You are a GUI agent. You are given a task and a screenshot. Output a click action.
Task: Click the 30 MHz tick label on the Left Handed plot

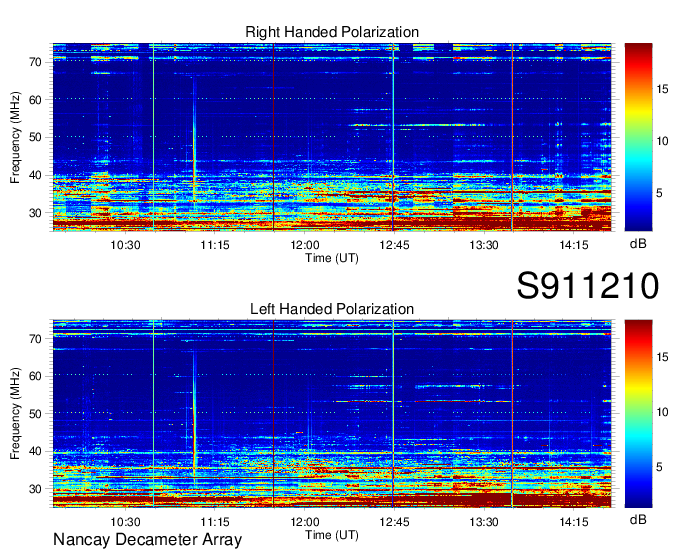(x=36, y=490)
